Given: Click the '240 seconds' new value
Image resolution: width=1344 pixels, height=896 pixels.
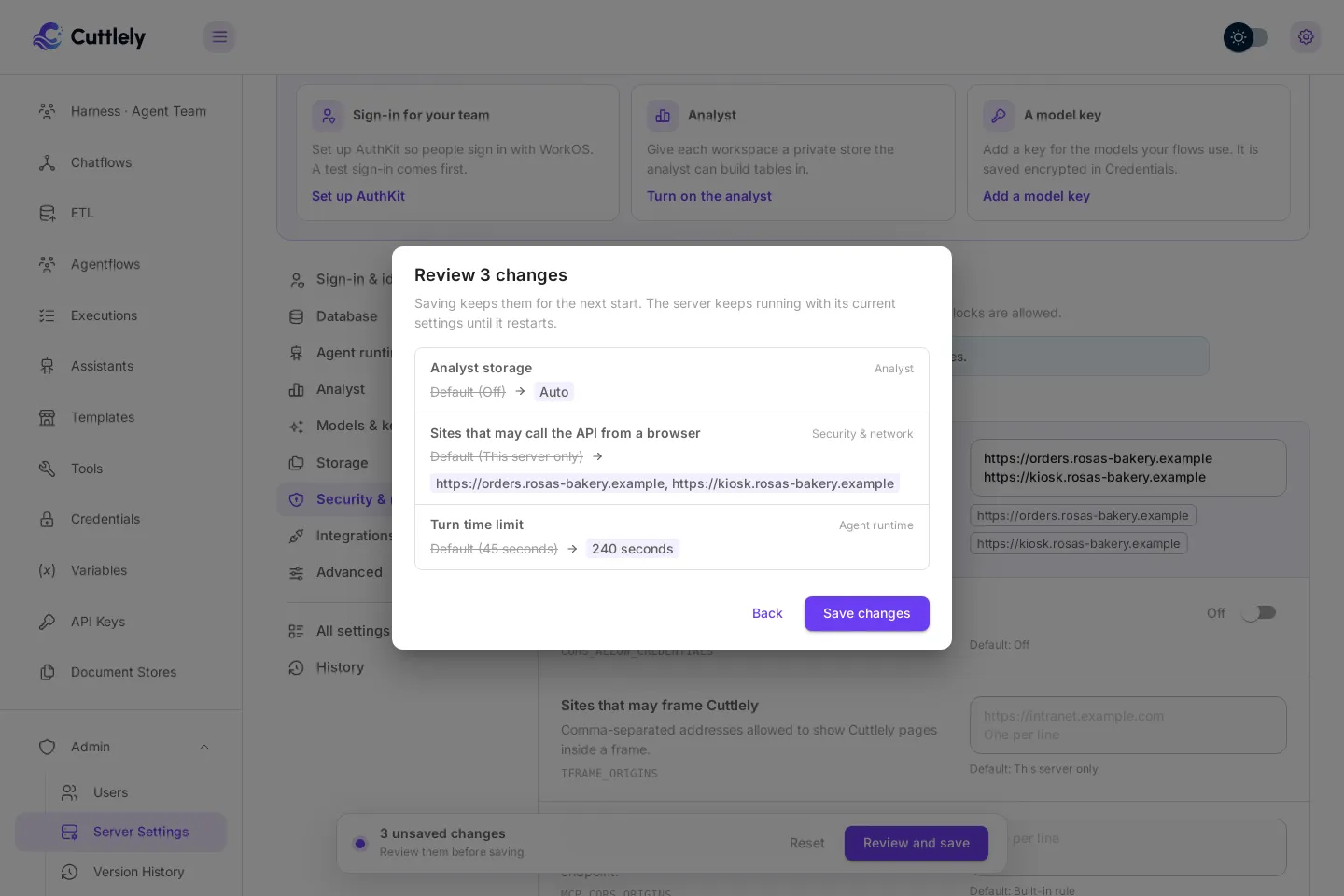Looking at the screenshot, I should 632,549.
